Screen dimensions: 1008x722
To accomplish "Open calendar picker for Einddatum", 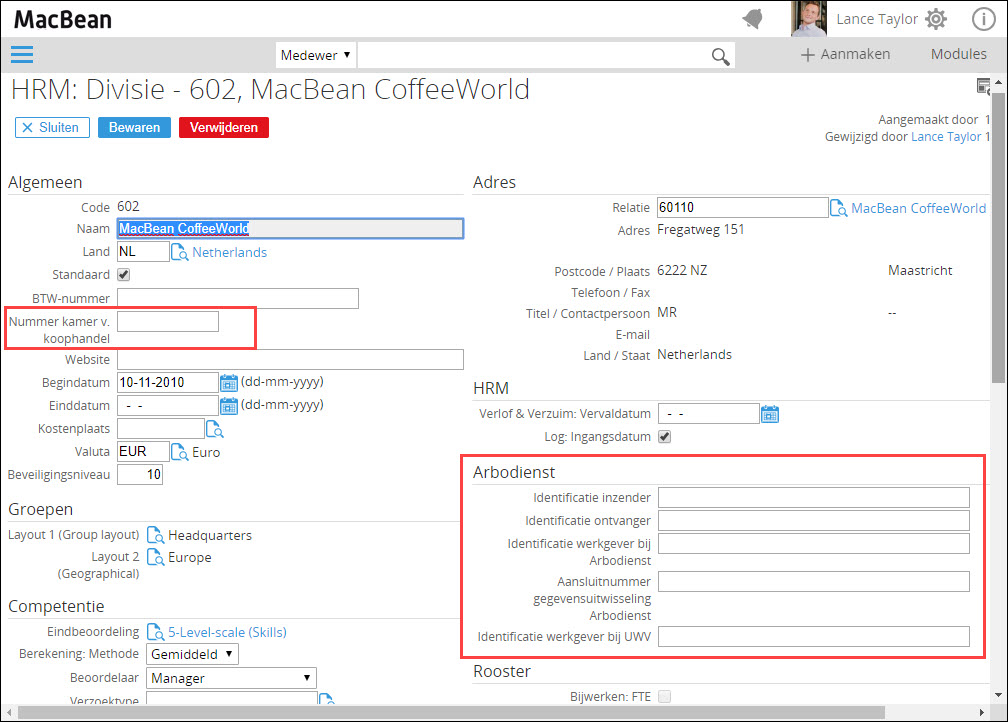I will (229, 406).
